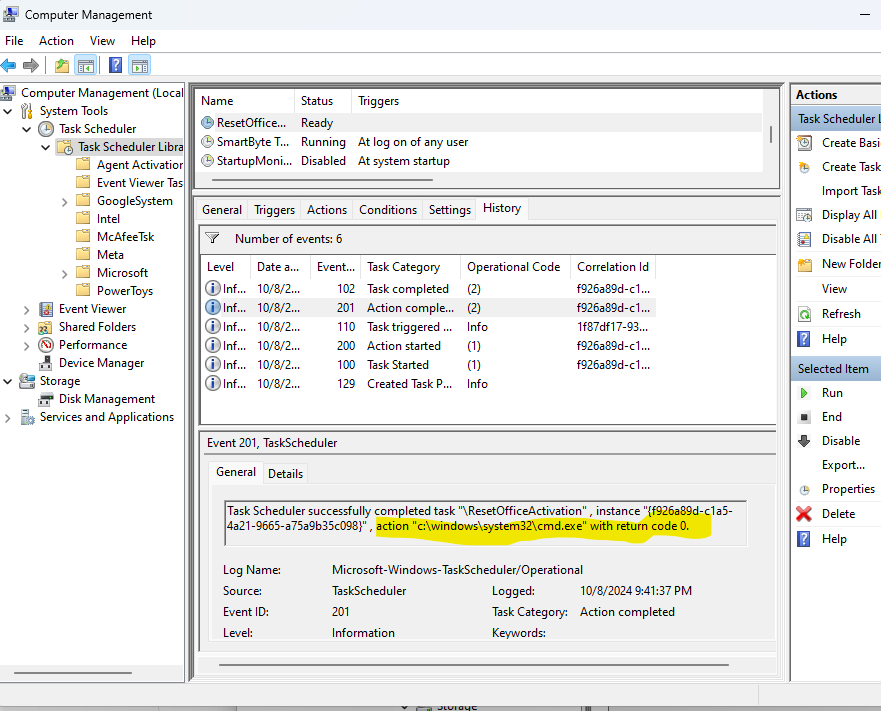Open Shared Folders in the tree
This screenshot has width=881, height=711.
97,327
